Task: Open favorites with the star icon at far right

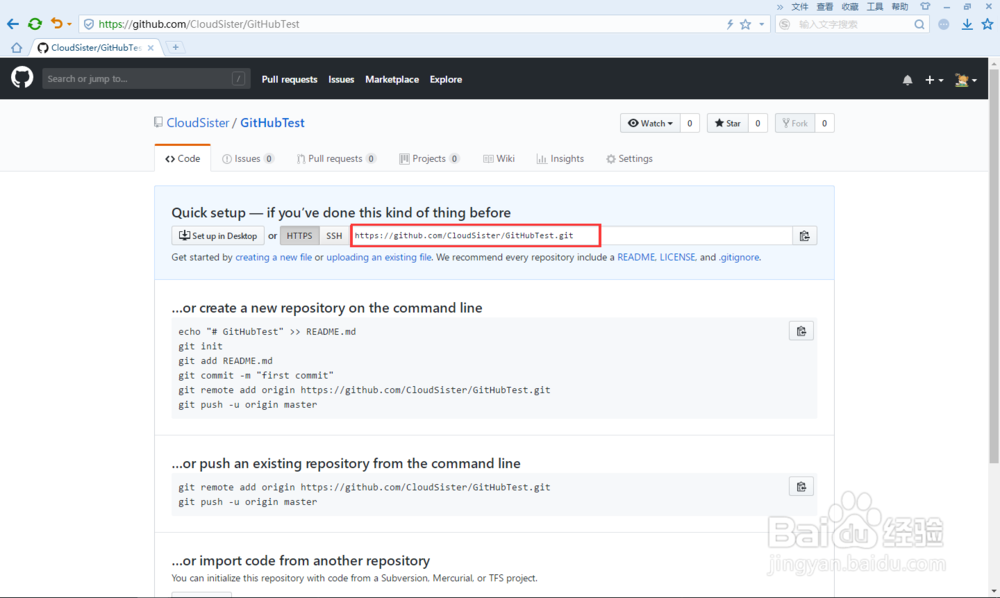Action: tap(987, 24)
